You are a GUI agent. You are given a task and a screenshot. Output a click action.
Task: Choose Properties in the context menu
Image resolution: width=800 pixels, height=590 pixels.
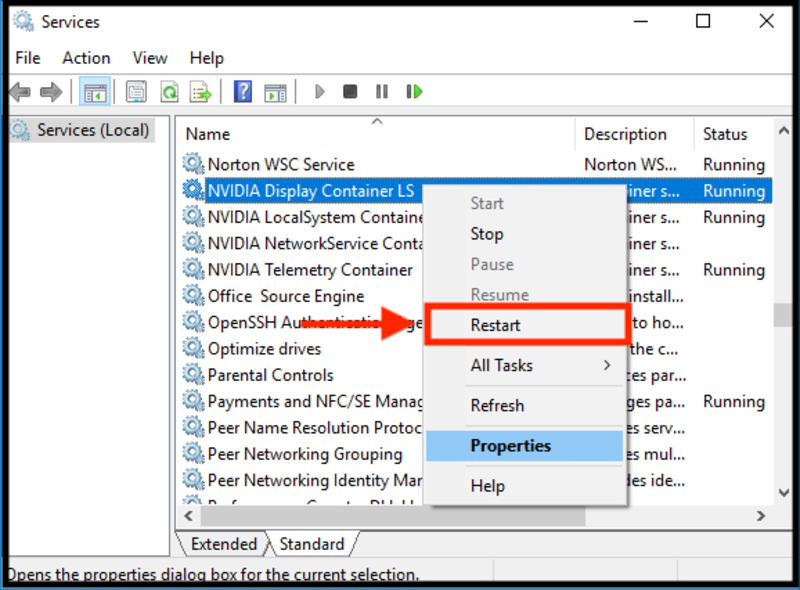[524, 446]
